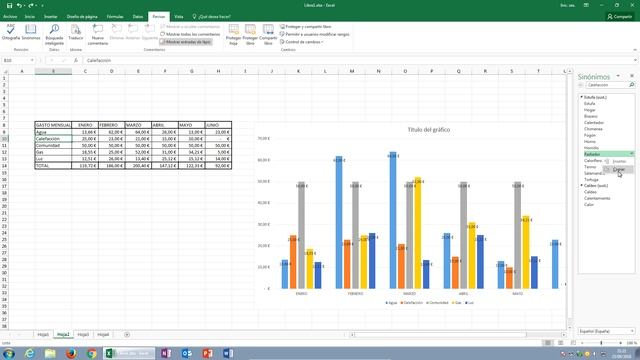Open the Sinónimos pane options arrow
The image size is (640, 360).
(x=618, y=76)
